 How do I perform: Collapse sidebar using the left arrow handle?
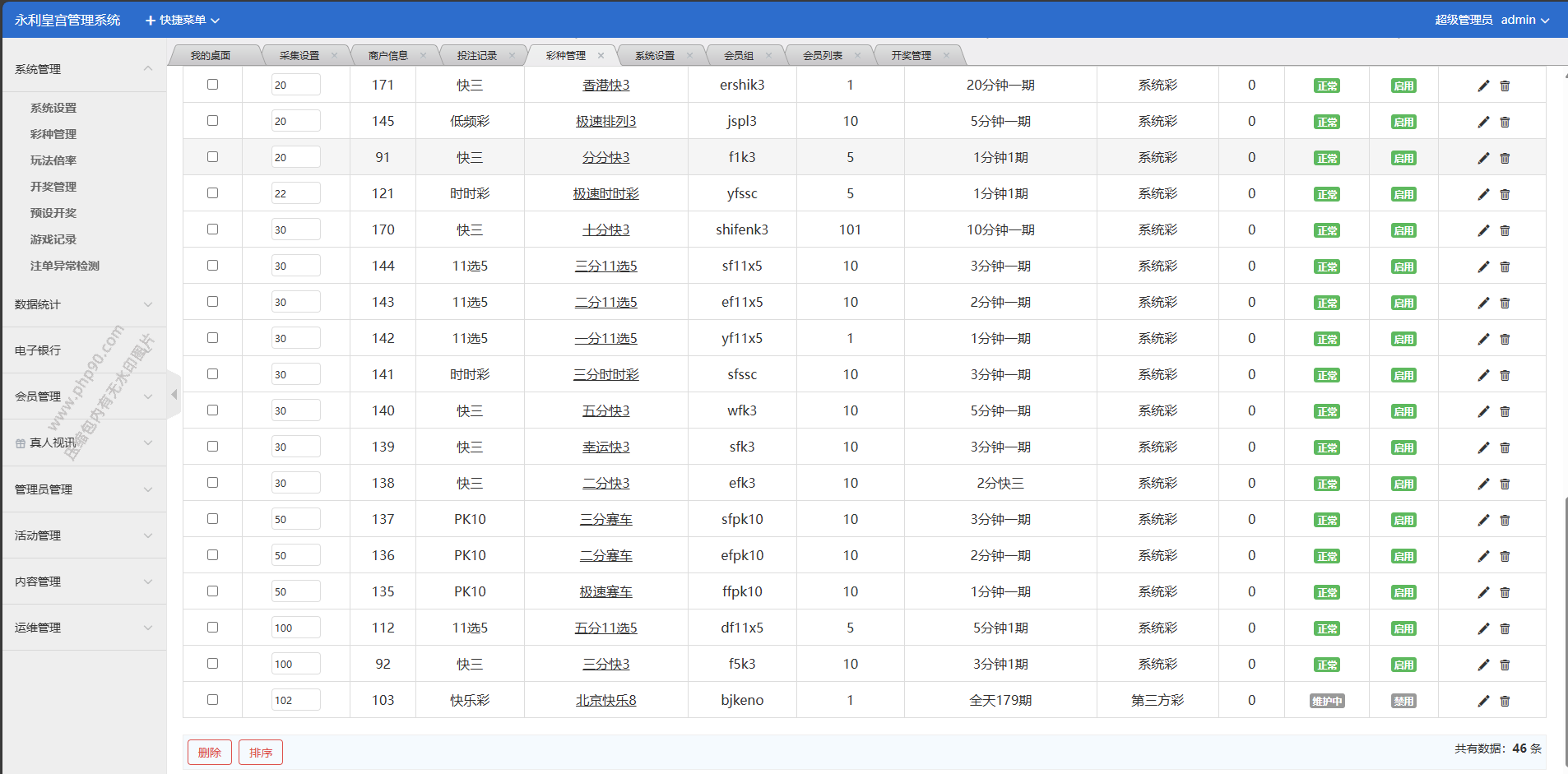[x=174, y=395]
